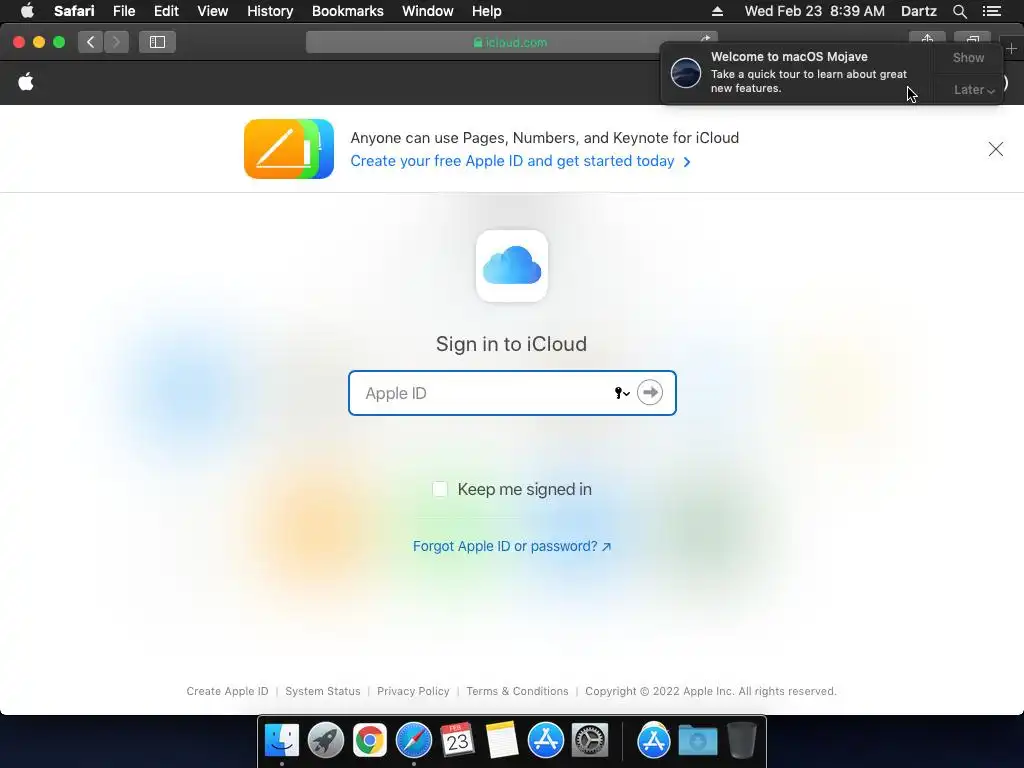Open System Status footer link
This screenshot has height=768, width=1024.
coord(323,691)
